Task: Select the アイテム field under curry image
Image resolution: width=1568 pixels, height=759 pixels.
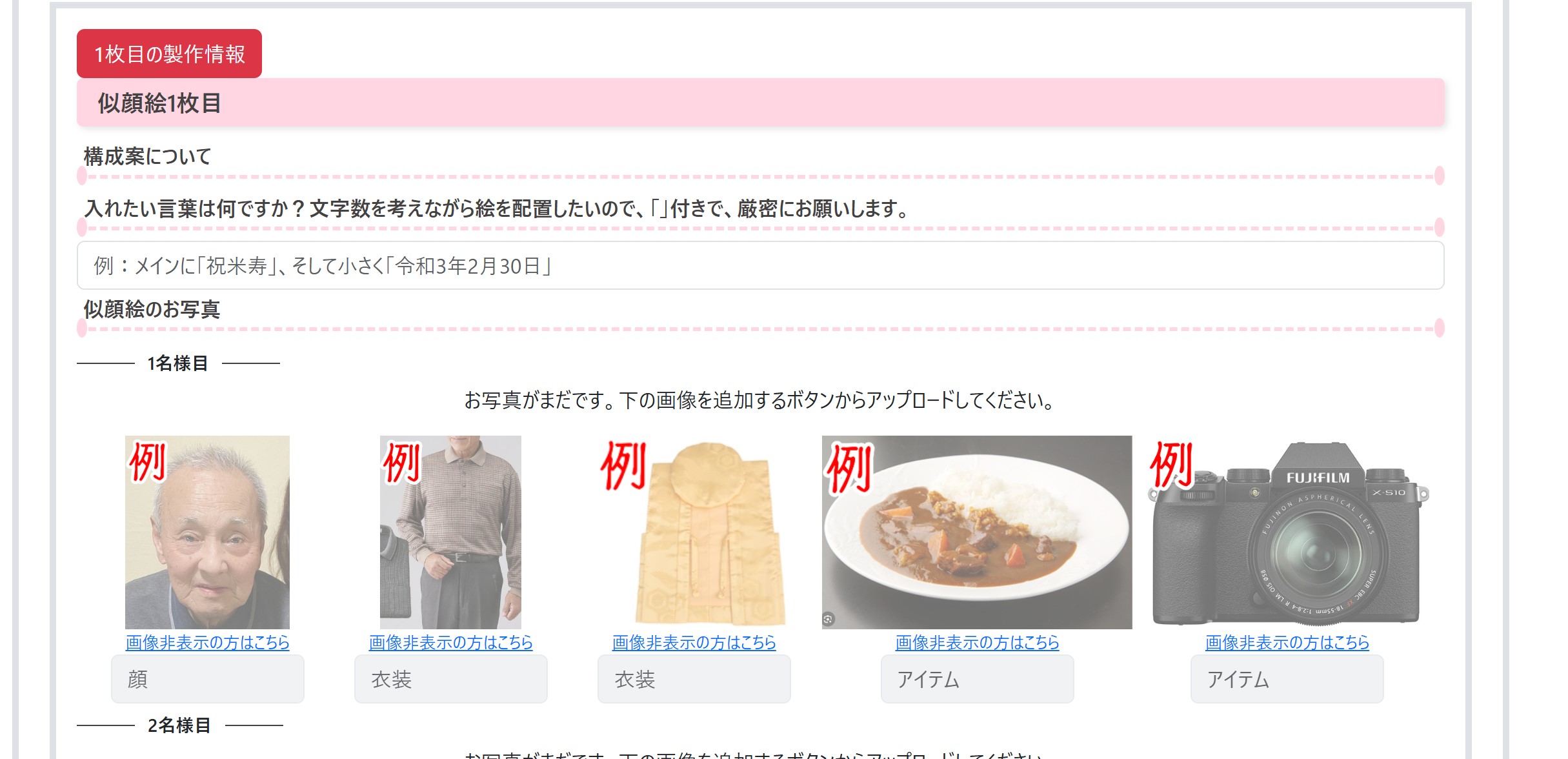Action: pos(977,679)
